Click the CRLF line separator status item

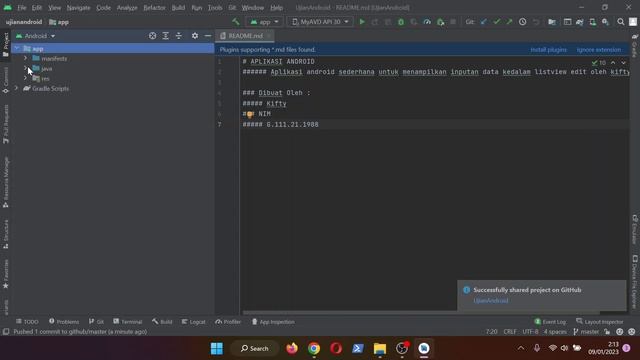(510, 332)
